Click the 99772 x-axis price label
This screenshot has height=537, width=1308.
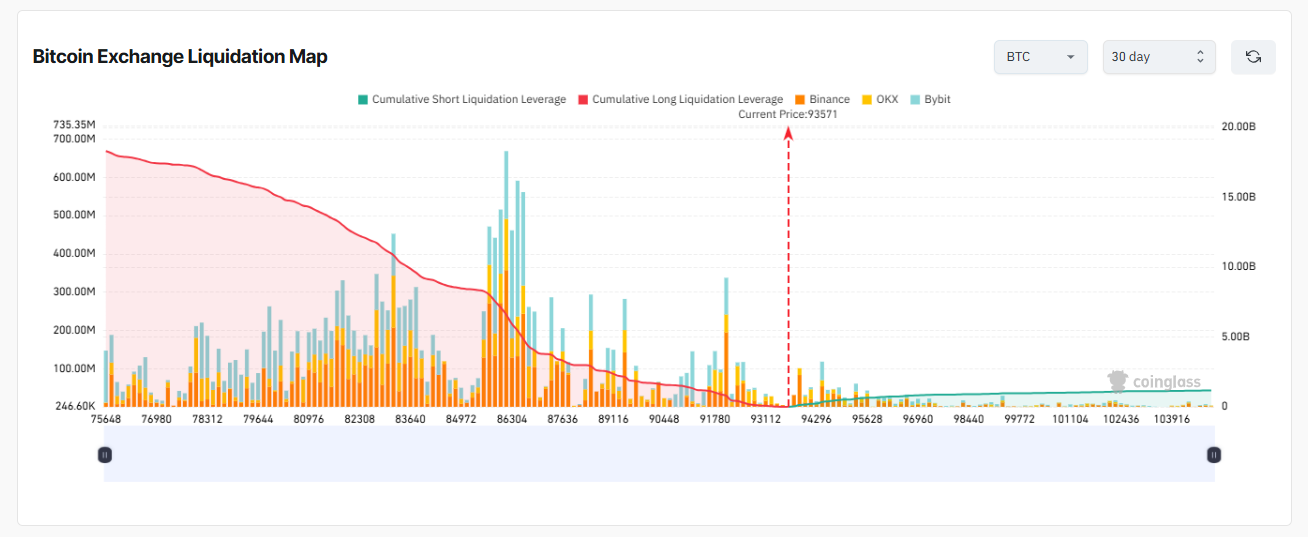point(1019,420)
